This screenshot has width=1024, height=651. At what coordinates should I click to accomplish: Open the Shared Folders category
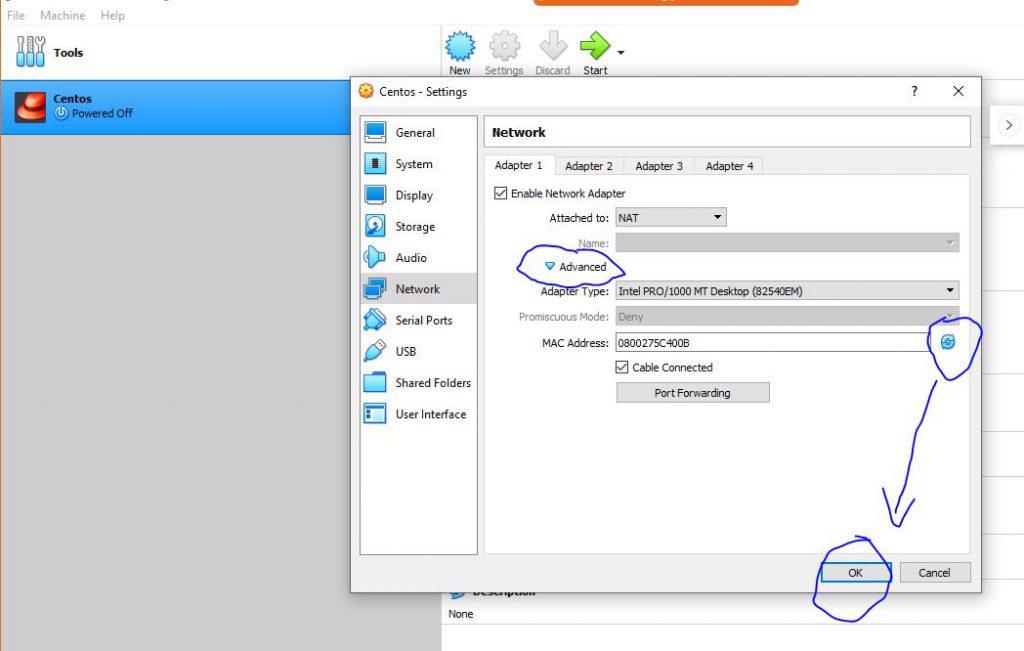432,383
